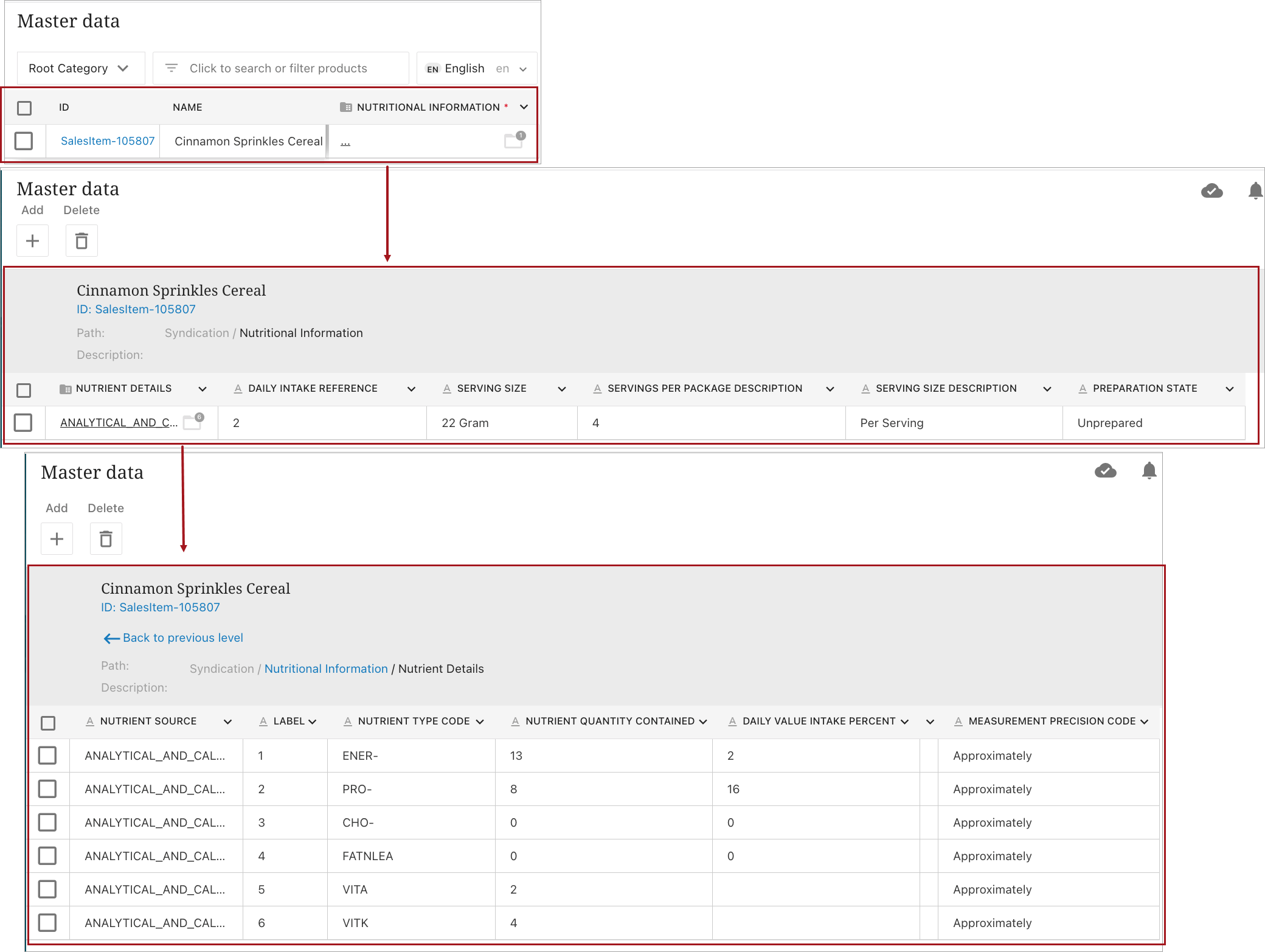Check the SalesItem-105807 row checkbox
Screen dimensions: 1265x952
(24, 141)
